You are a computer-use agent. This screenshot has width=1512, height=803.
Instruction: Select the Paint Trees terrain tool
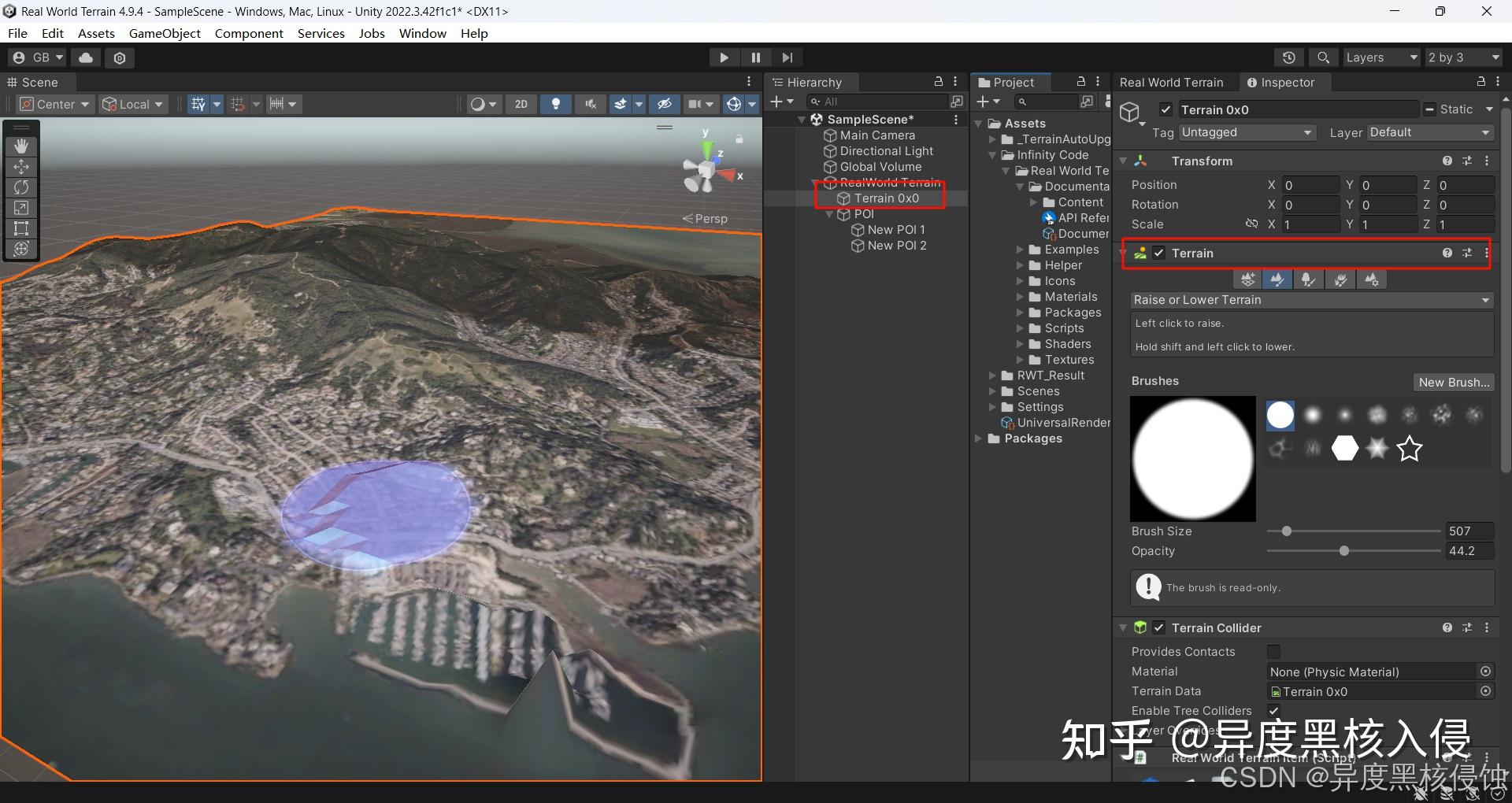point(1309,279)
